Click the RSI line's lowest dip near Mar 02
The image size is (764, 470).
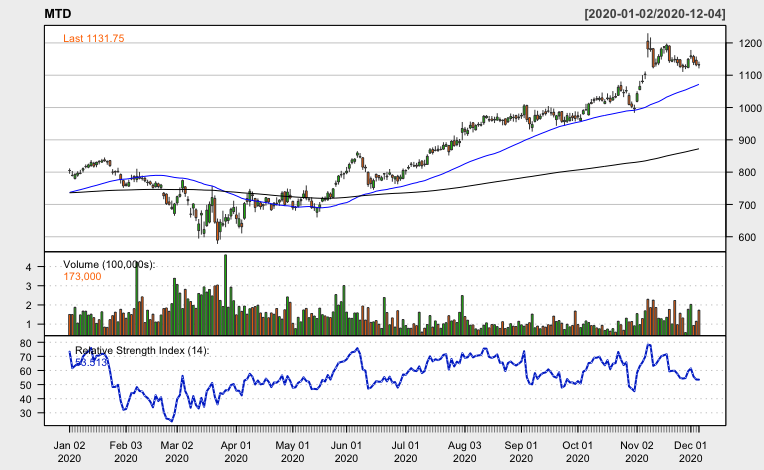[171, 421]
